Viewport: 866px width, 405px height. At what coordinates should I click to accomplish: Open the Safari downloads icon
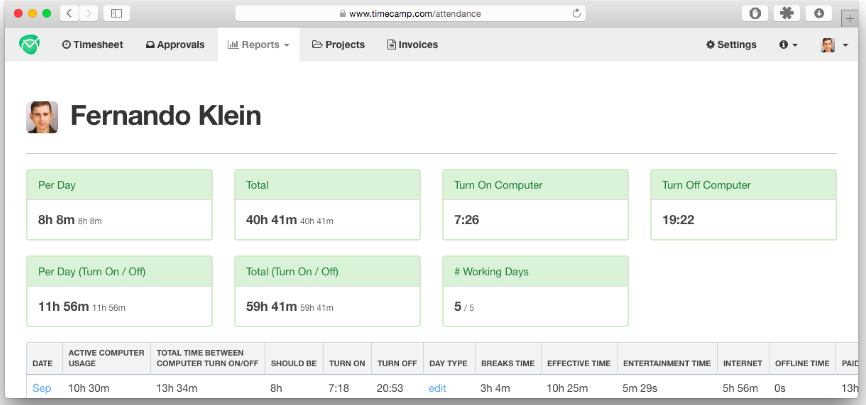[819, 13]
